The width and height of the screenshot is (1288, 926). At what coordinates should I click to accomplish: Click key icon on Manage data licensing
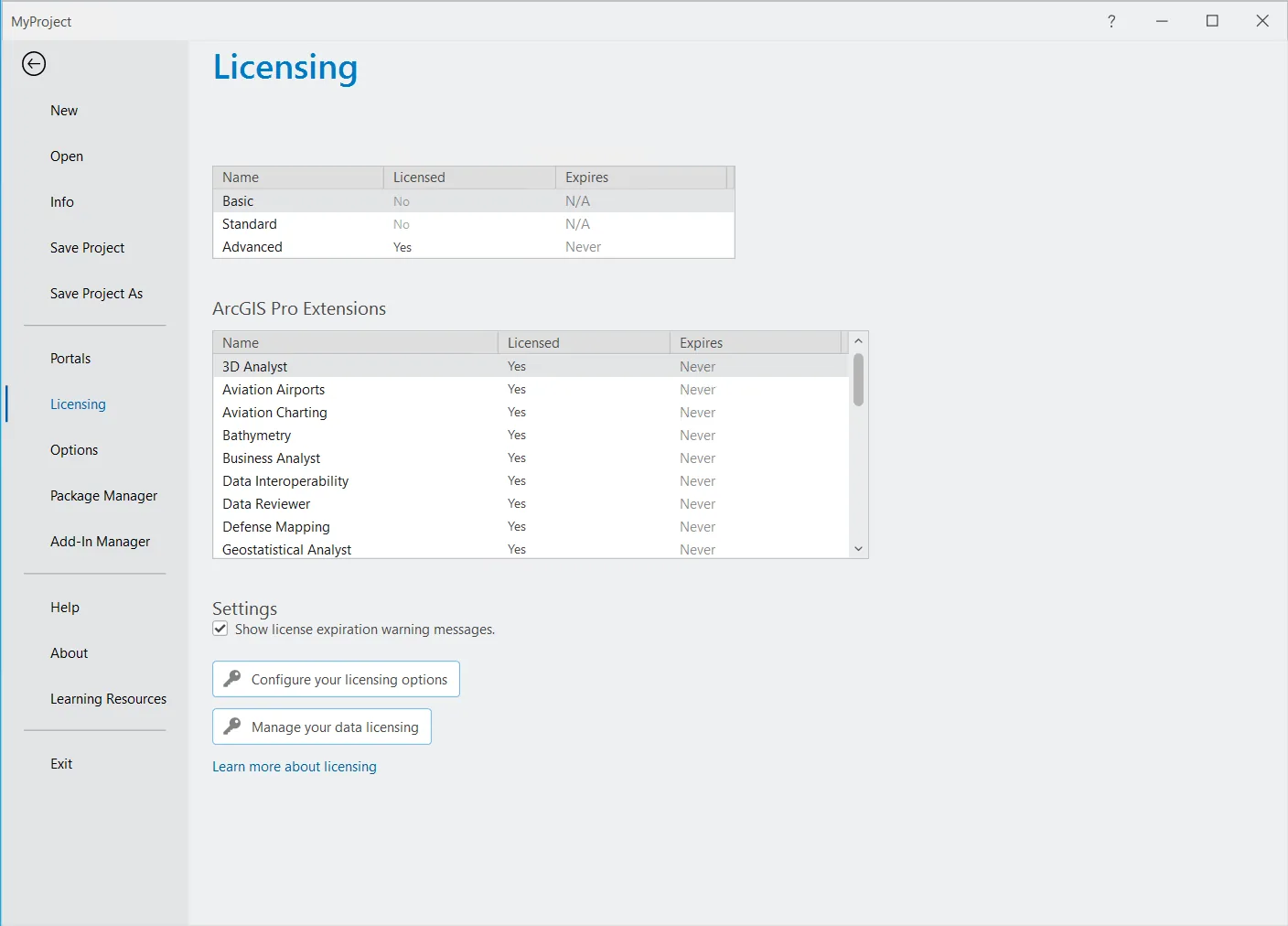tap(232, 727)
